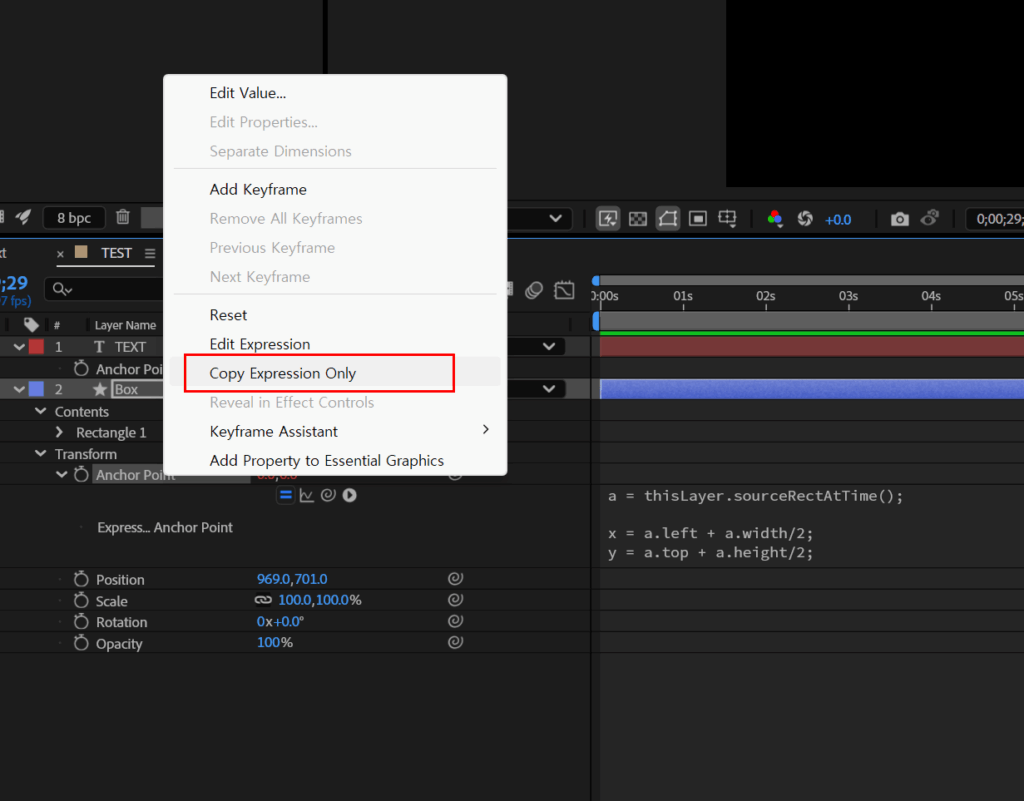
Task: Toggle the enable expression equals icon
Action: pos(285,495)
